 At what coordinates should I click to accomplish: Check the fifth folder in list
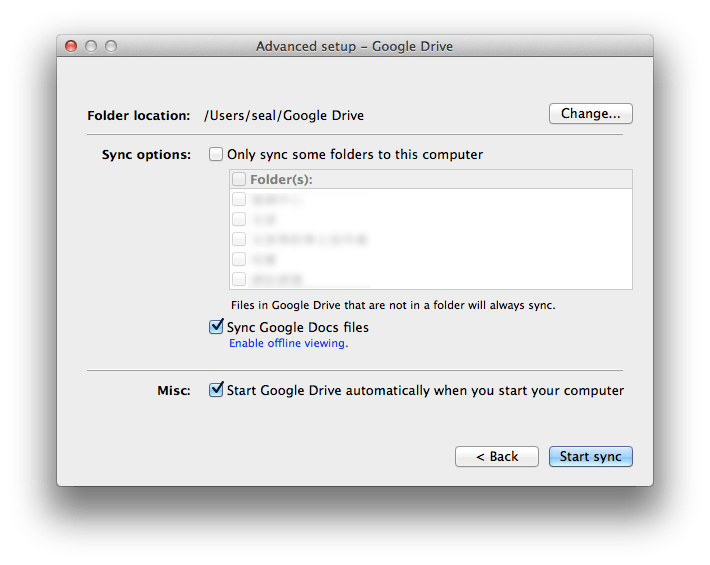click(x=239, y=279)
